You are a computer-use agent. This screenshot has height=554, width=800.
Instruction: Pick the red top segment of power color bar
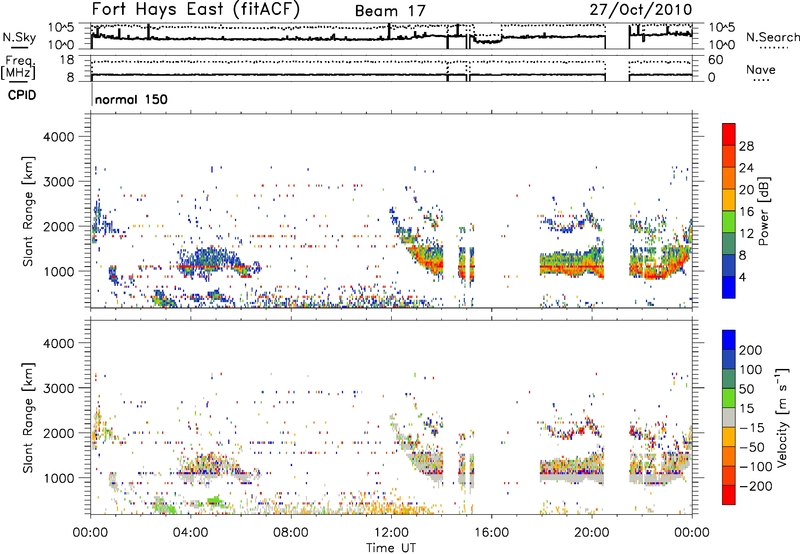729,135
